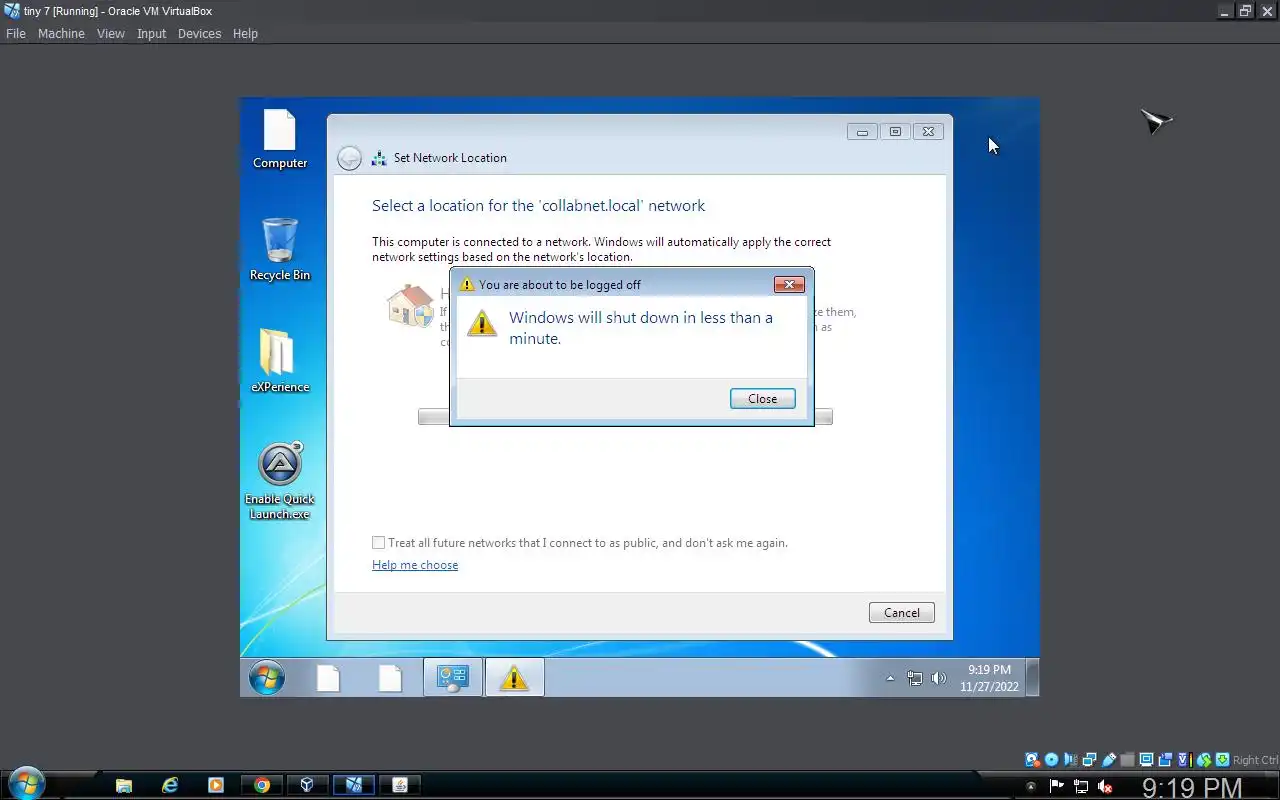Screen dimensions: 1280x800
Task: Click the guest volume speaker icon
Action: 938,678
